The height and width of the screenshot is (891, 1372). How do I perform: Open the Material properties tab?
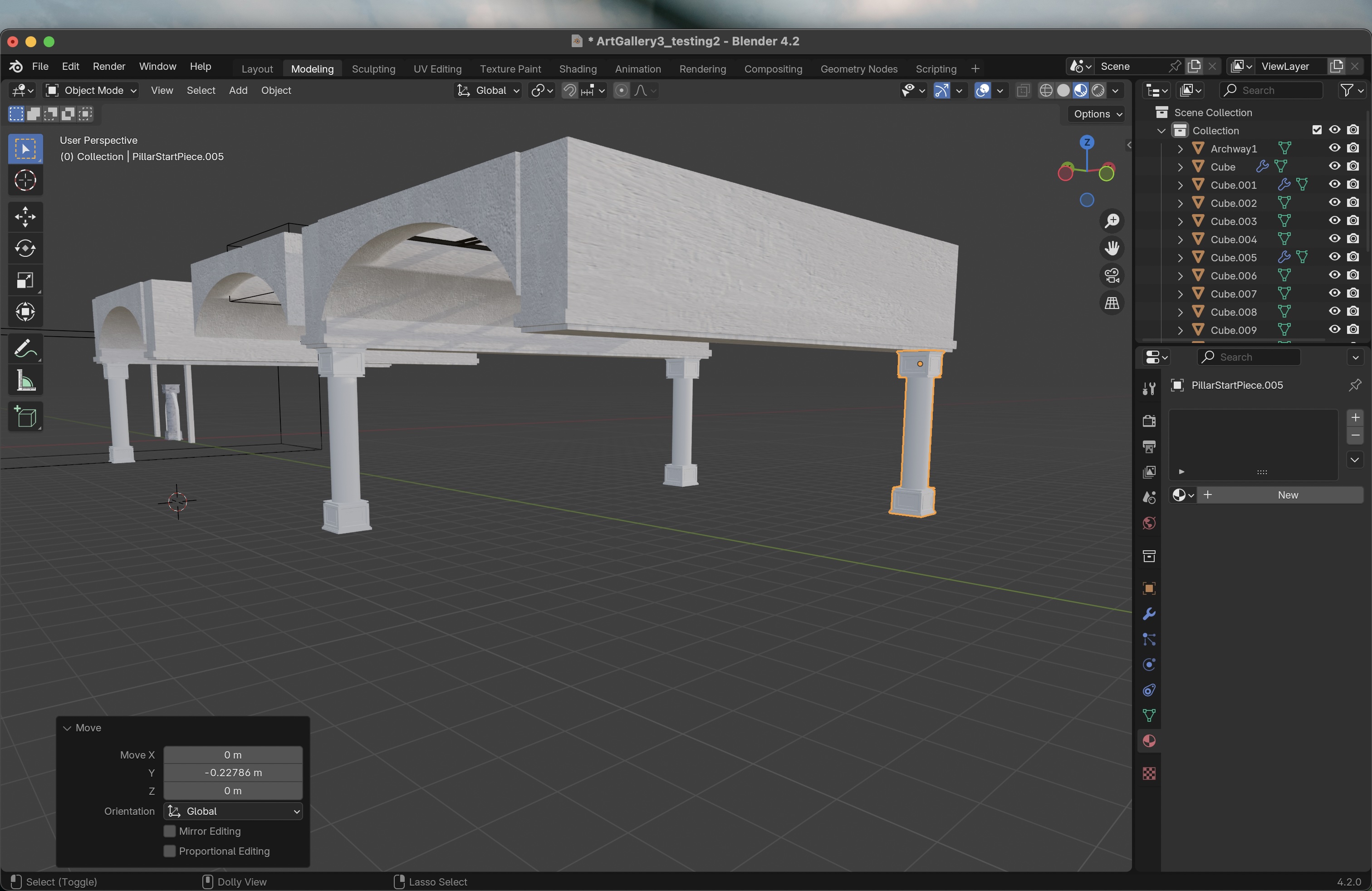(x=1149, y=741)
